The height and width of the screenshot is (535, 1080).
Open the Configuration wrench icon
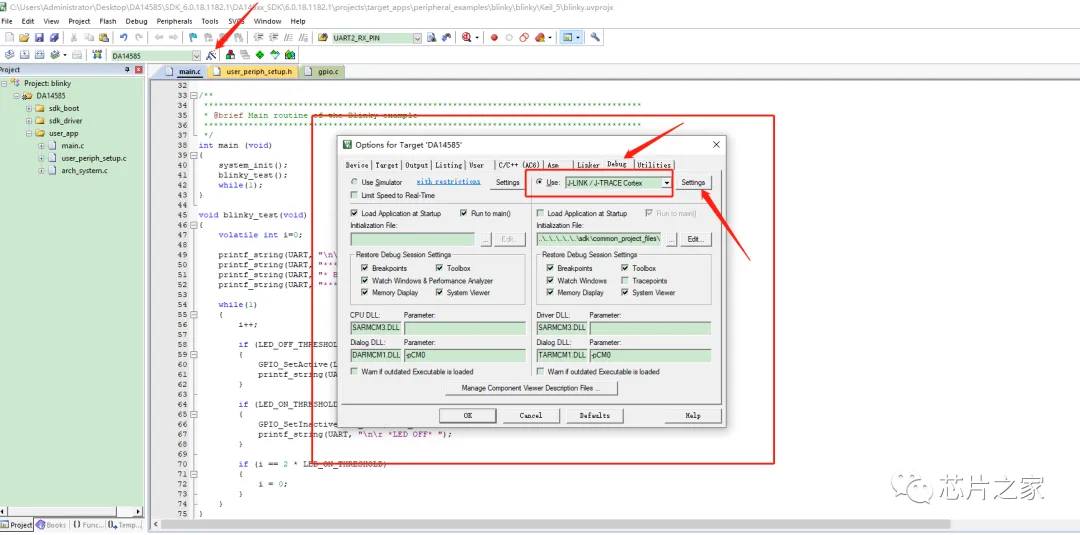[595, 37]
